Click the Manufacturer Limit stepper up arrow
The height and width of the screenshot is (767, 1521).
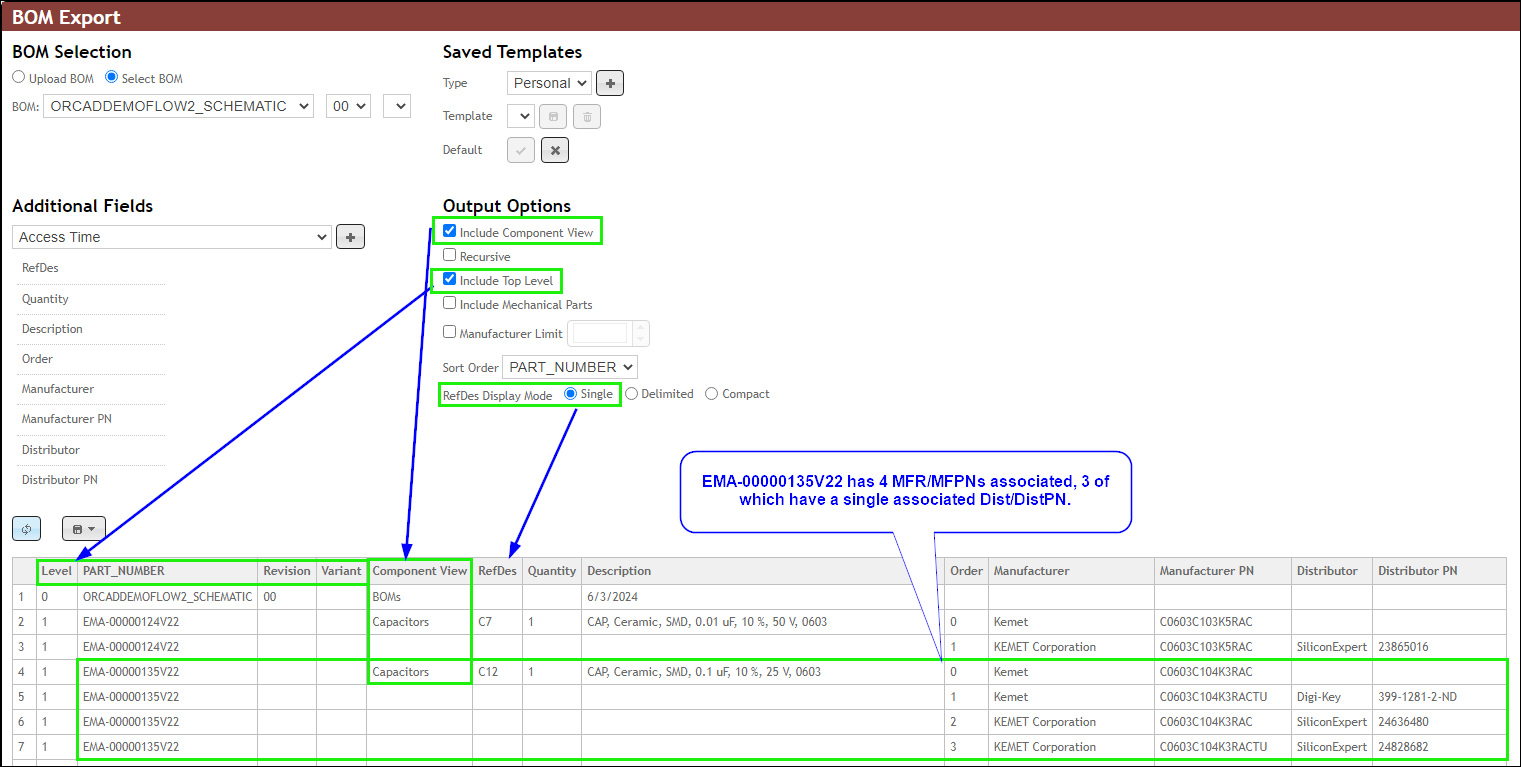pyautogui.click(x=641, y=328)
